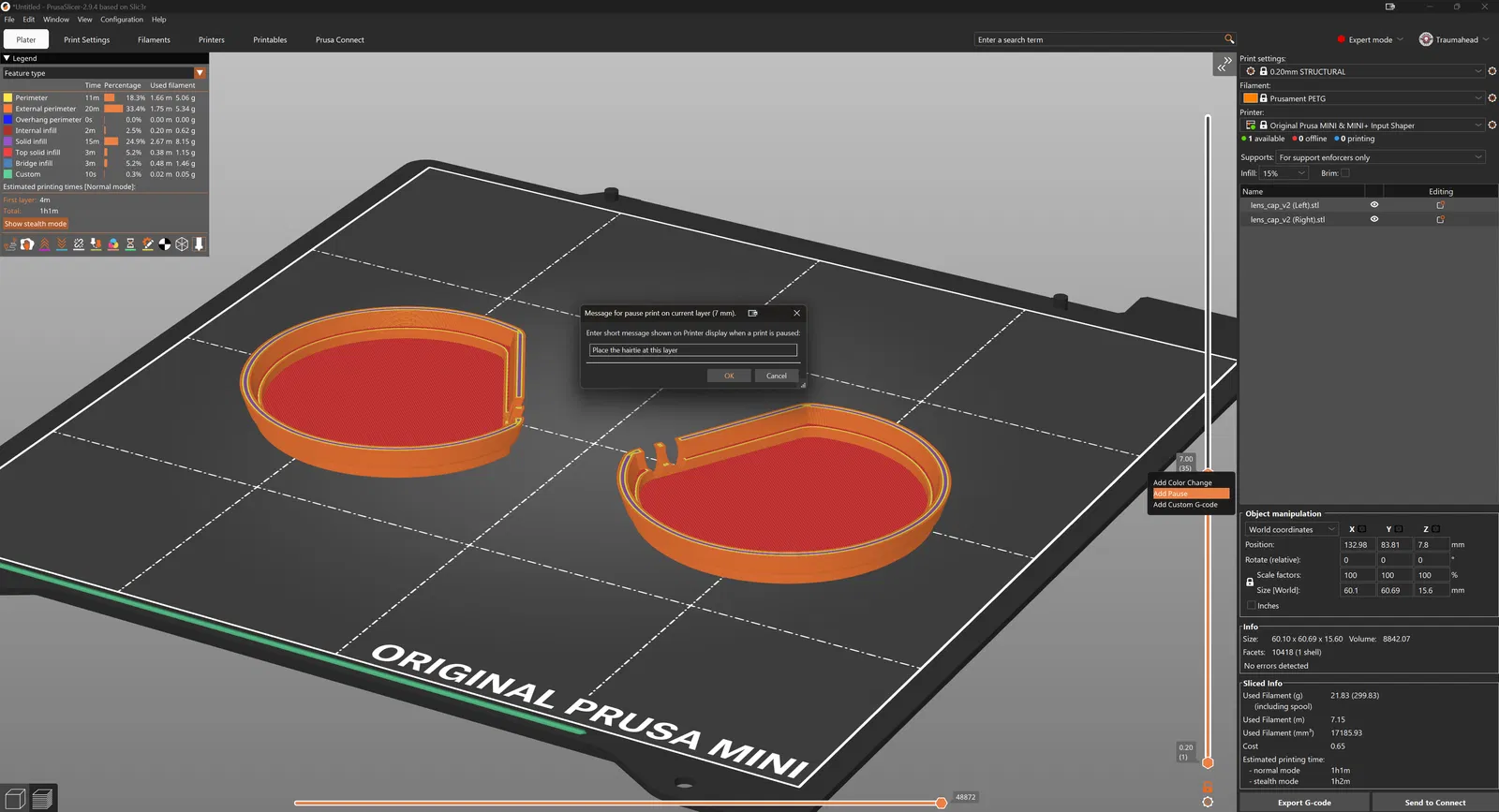This screenshot has width=1499, height=812.
Task: Toggle retractions icon with upward chevrons
Action: (x=44, y=244)
